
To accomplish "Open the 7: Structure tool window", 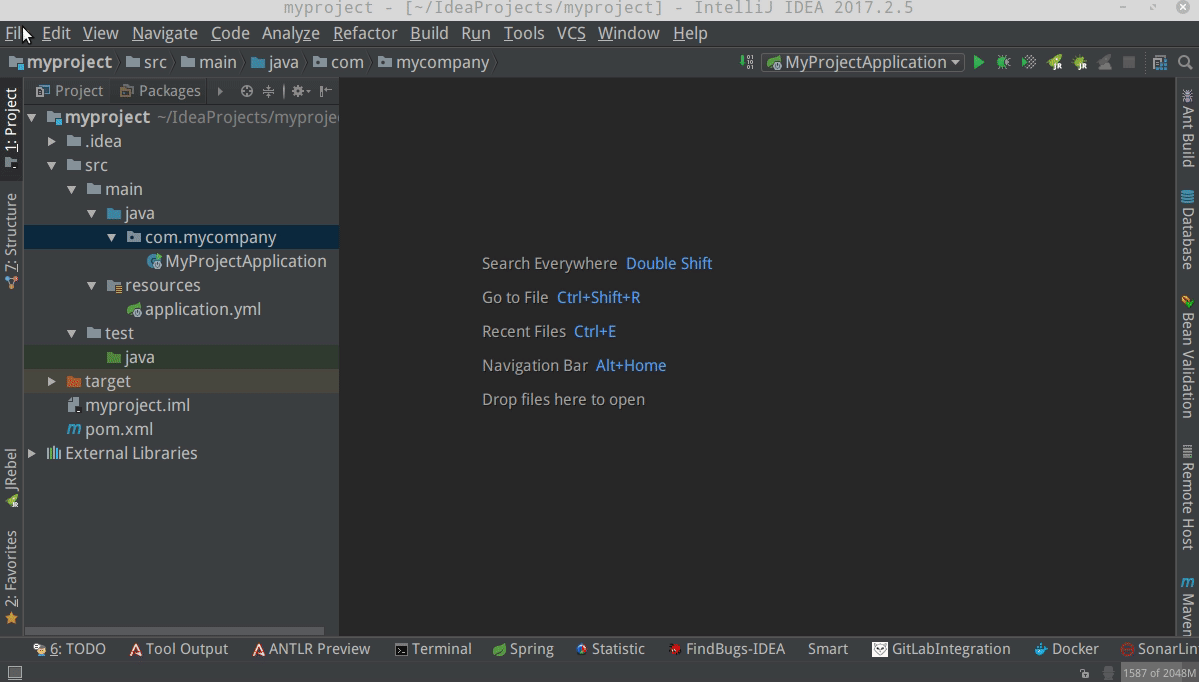I will [11, 241].
